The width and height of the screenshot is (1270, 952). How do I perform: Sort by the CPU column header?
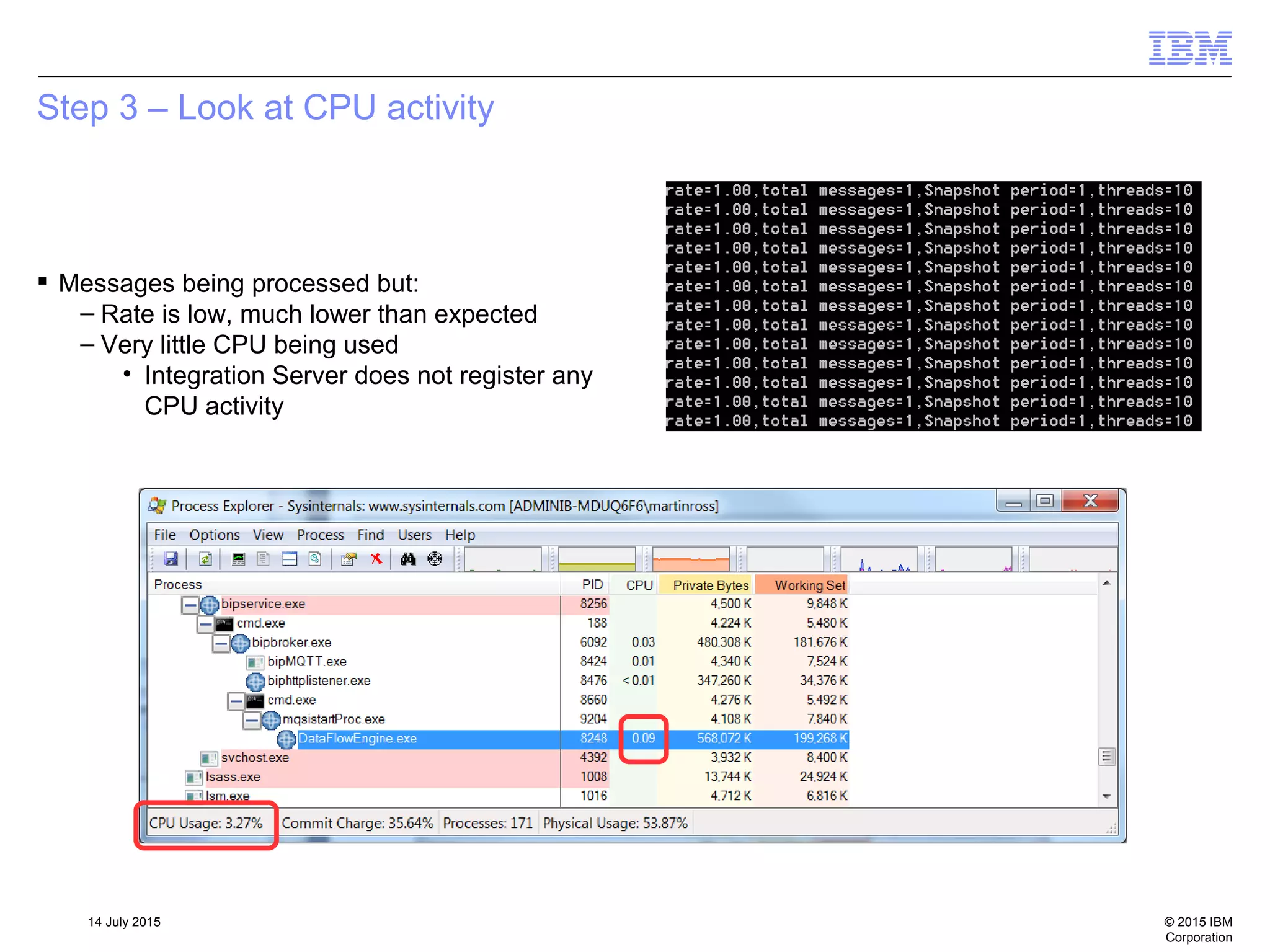(x=633, y=584)
